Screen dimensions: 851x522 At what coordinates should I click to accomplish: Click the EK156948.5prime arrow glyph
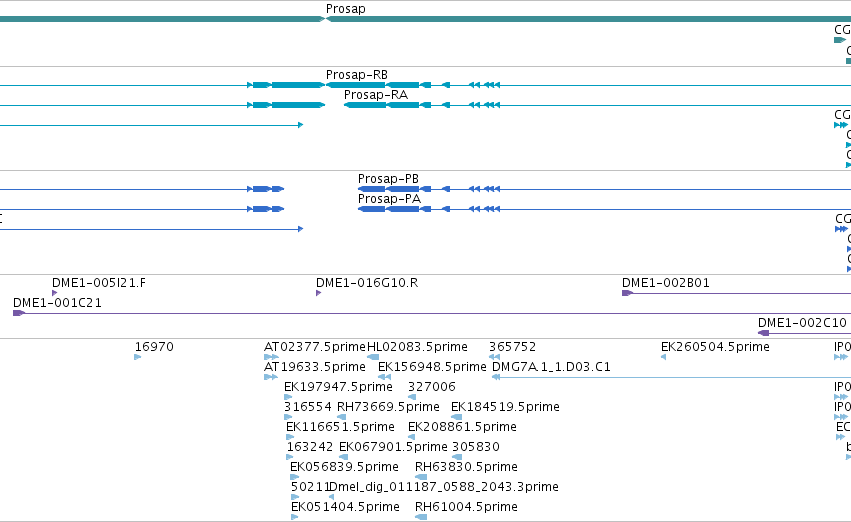[384, 377]
